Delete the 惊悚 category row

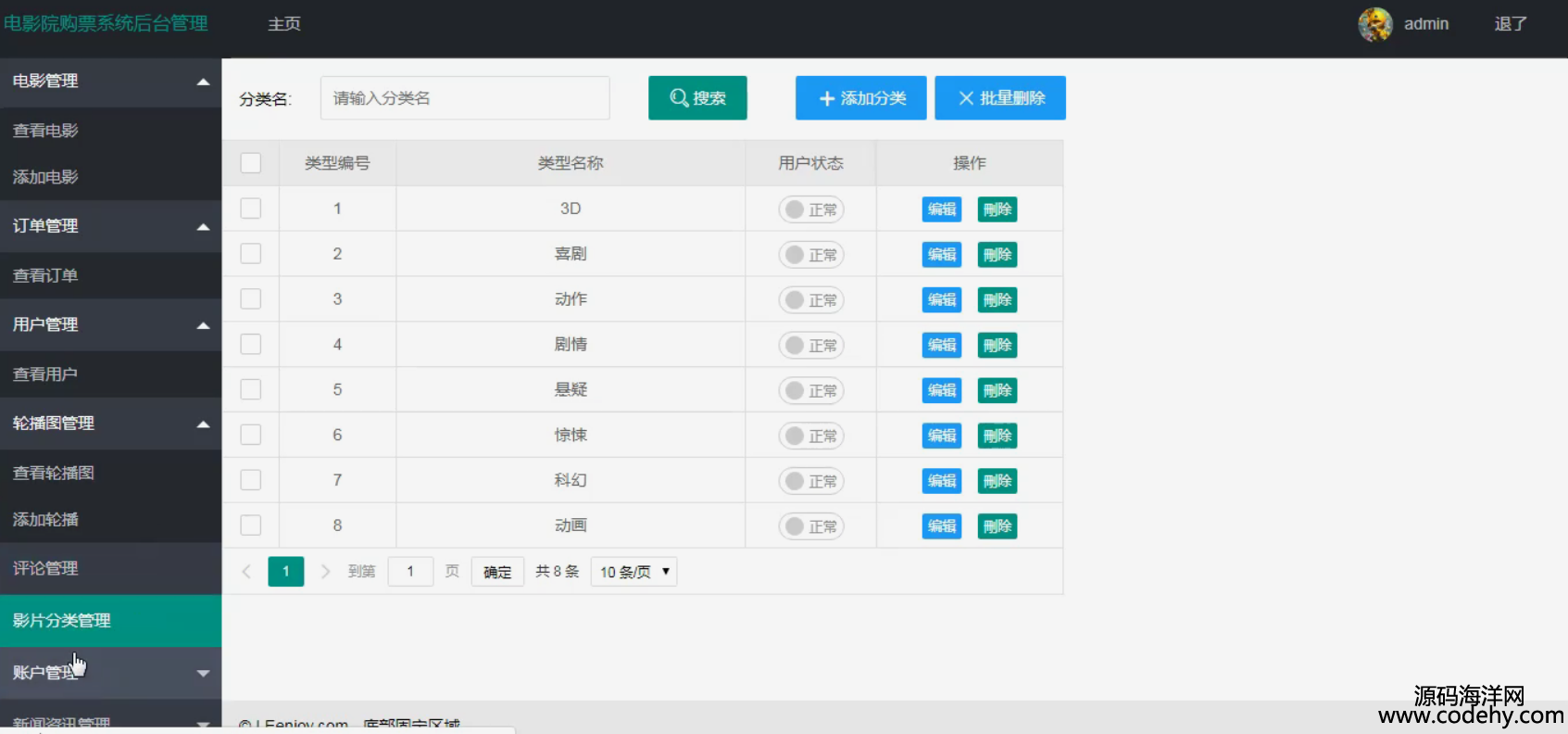pos(997,436)
